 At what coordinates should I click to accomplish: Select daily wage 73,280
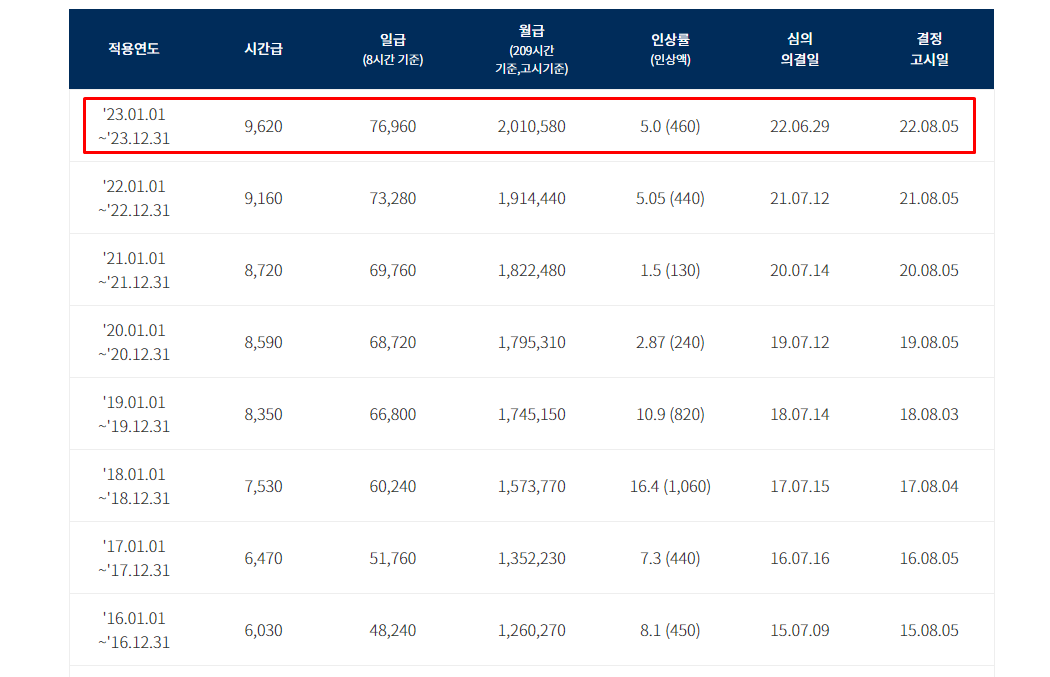393,198
